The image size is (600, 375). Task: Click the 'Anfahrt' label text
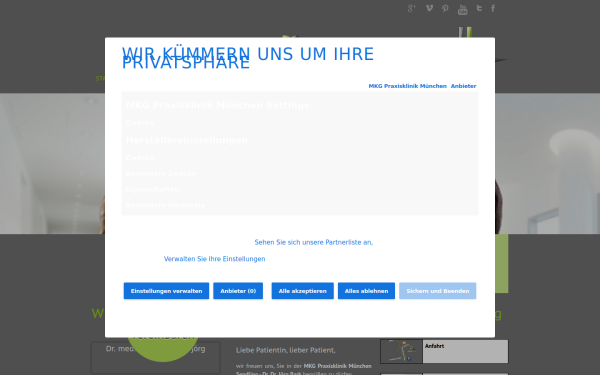click(x=434, y=346)
